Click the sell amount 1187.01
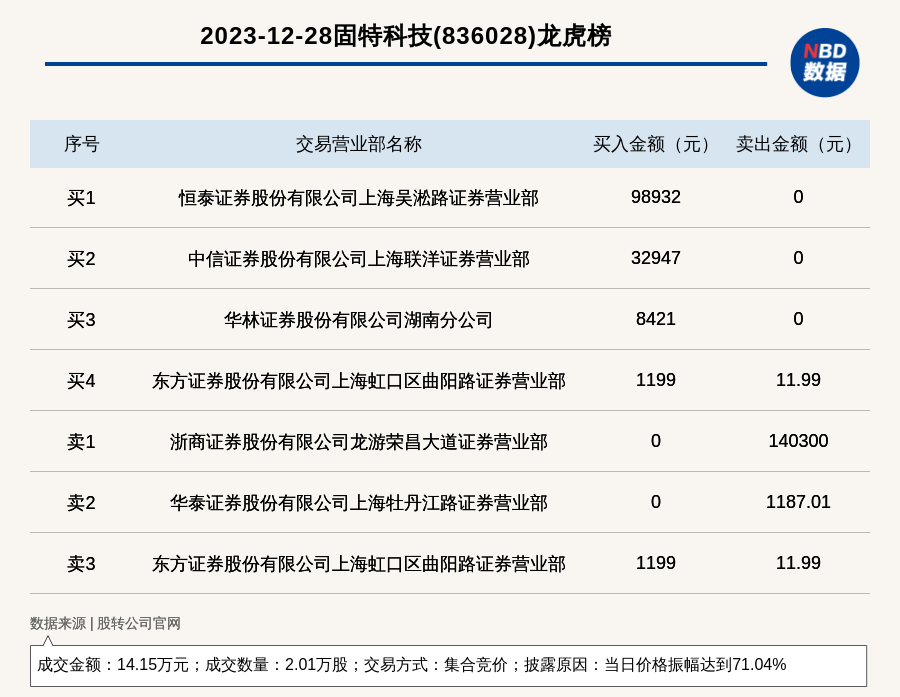This screenshot has height=697, width=900. tap(798, 501)
